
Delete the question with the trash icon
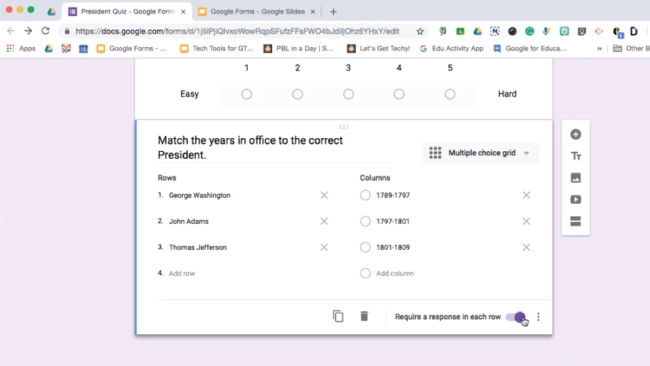pos(364,316)
